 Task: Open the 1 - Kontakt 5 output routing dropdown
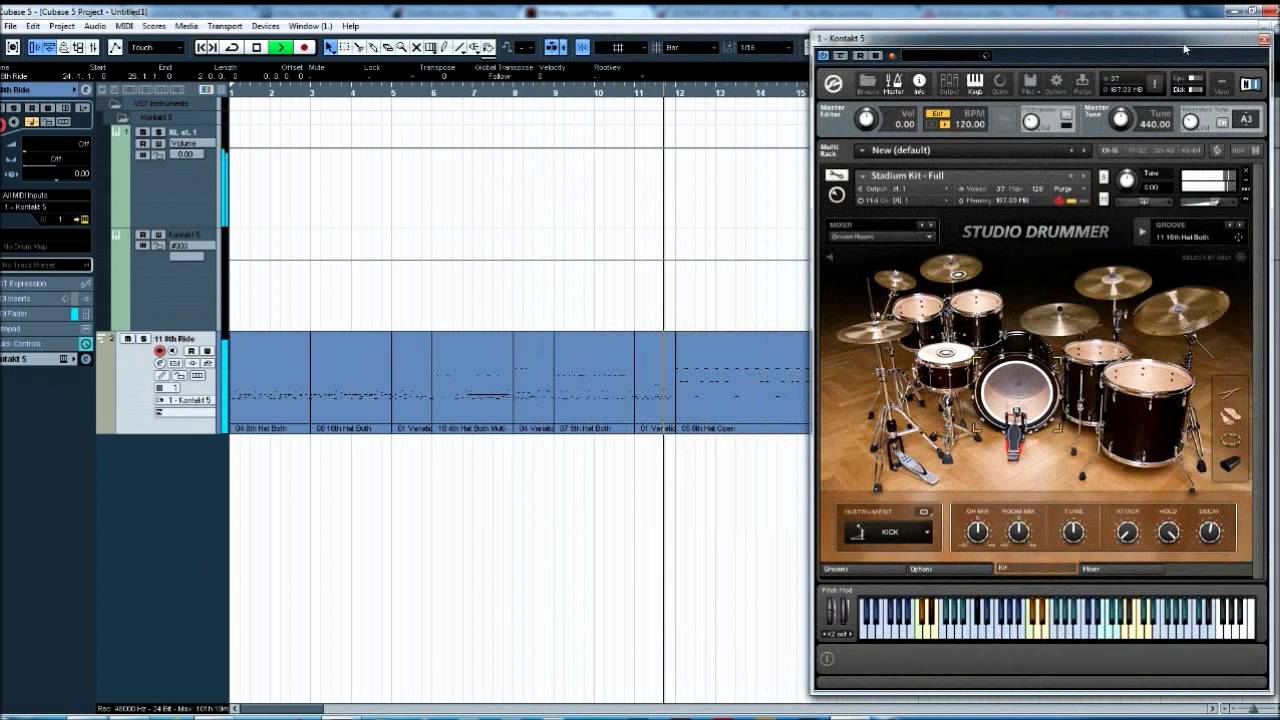pyautogui.click(x=183, y=400)
